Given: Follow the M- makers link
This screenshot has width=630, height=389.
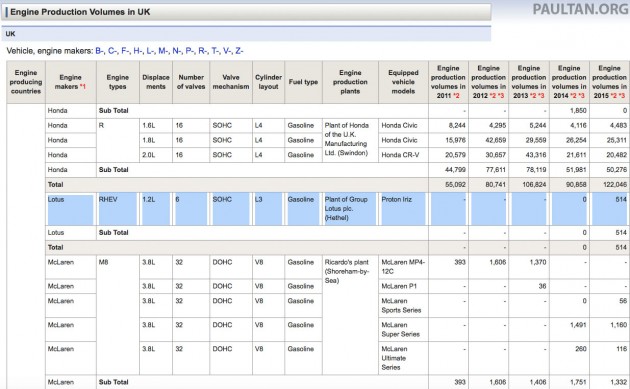Looking at the screenshot, I should tap(163, 51).
